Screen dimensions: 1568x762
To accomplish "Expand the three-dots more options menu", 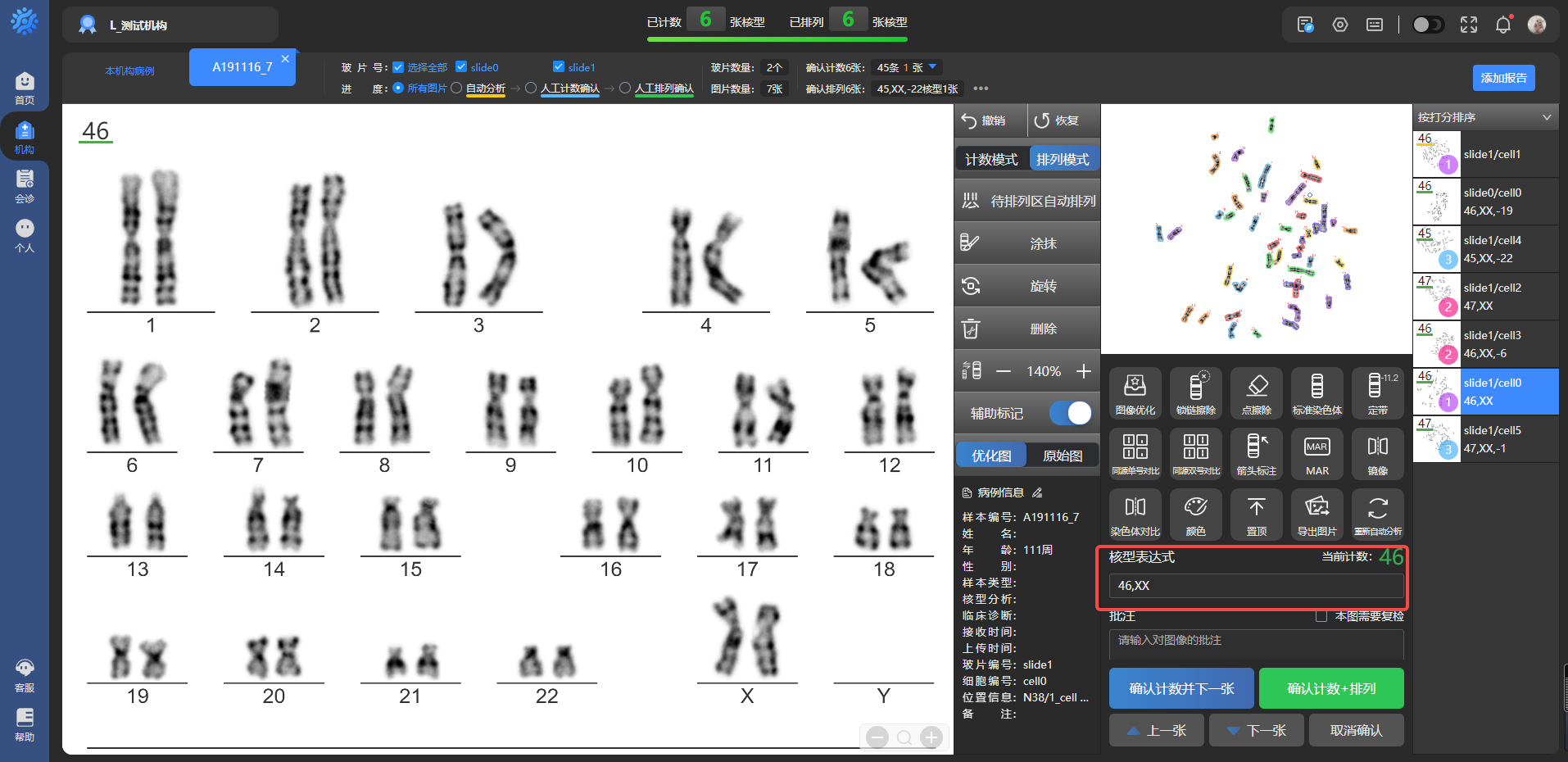I will coord(981,88).
